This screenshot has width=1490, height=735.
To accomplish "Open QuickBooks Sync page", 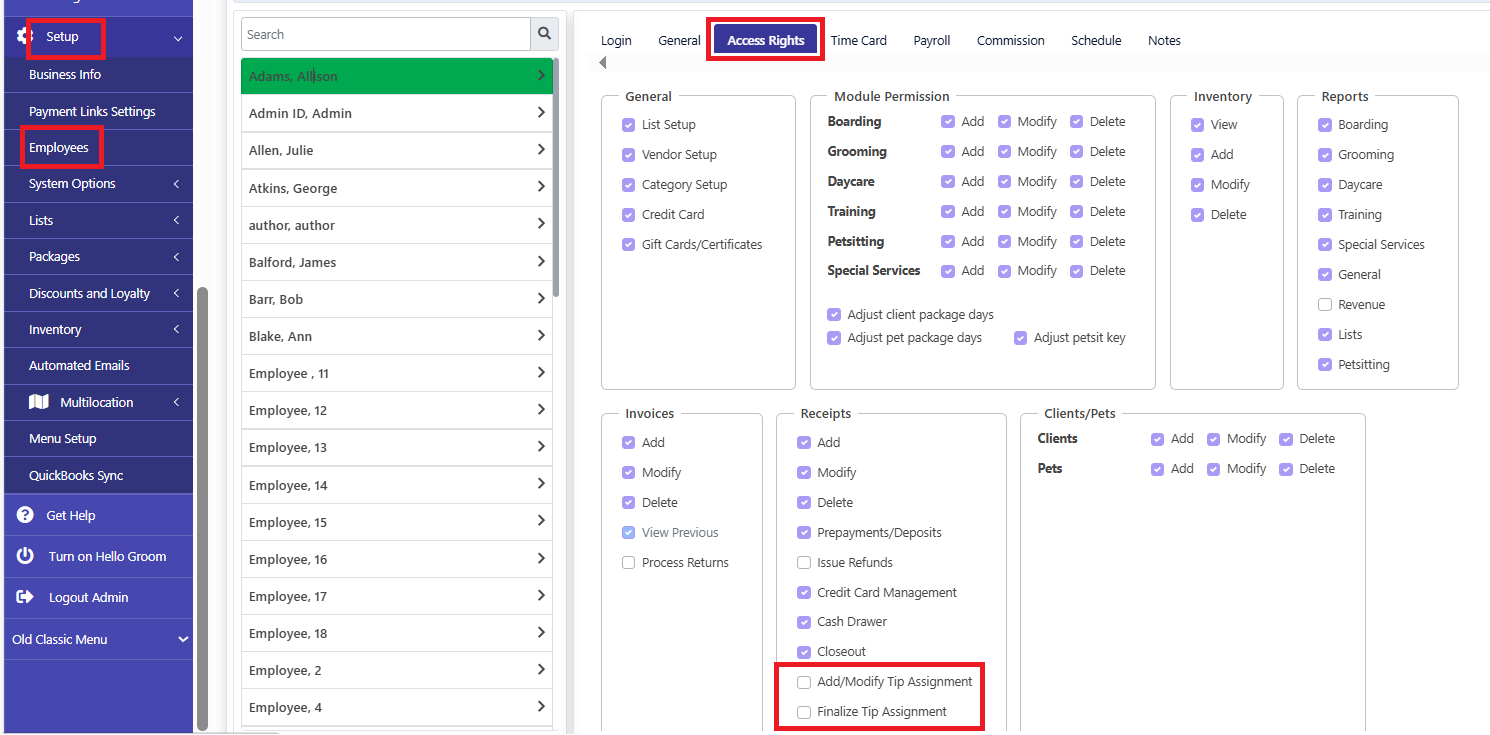I will pyautogui.click(x=76, y=475).
